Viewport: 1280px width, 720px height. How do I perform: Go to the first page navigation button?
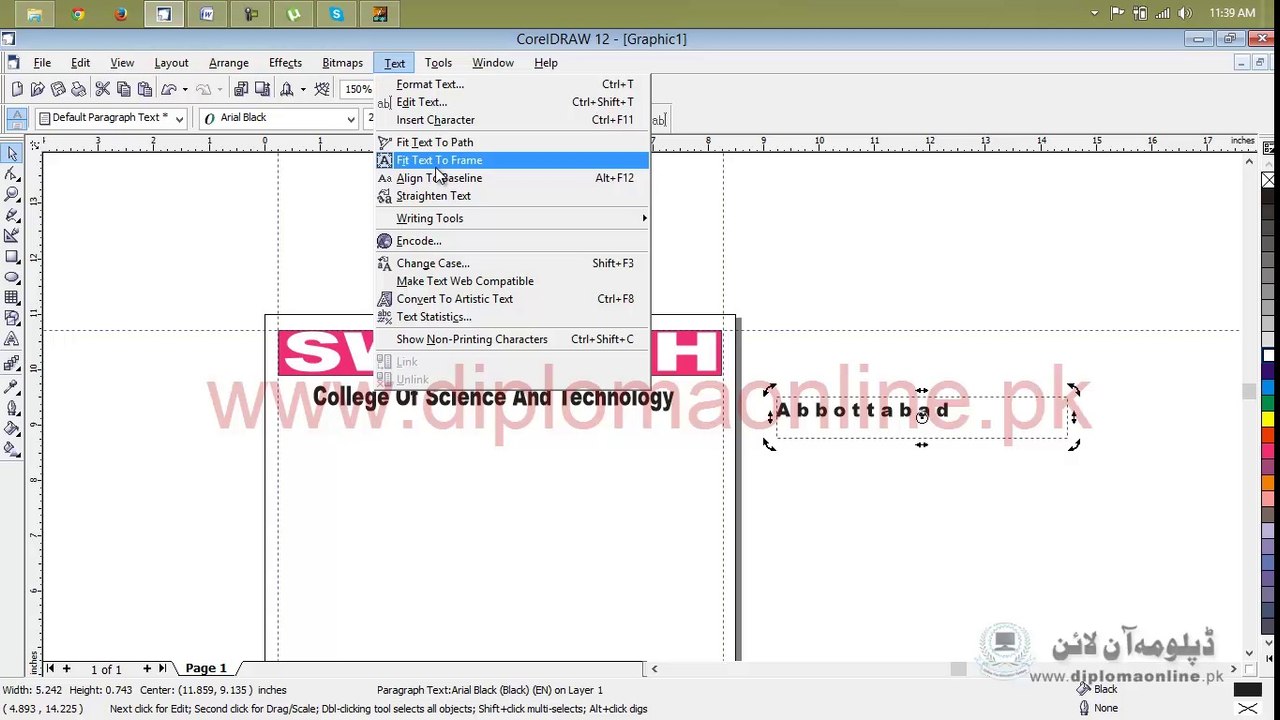(50, 668)
